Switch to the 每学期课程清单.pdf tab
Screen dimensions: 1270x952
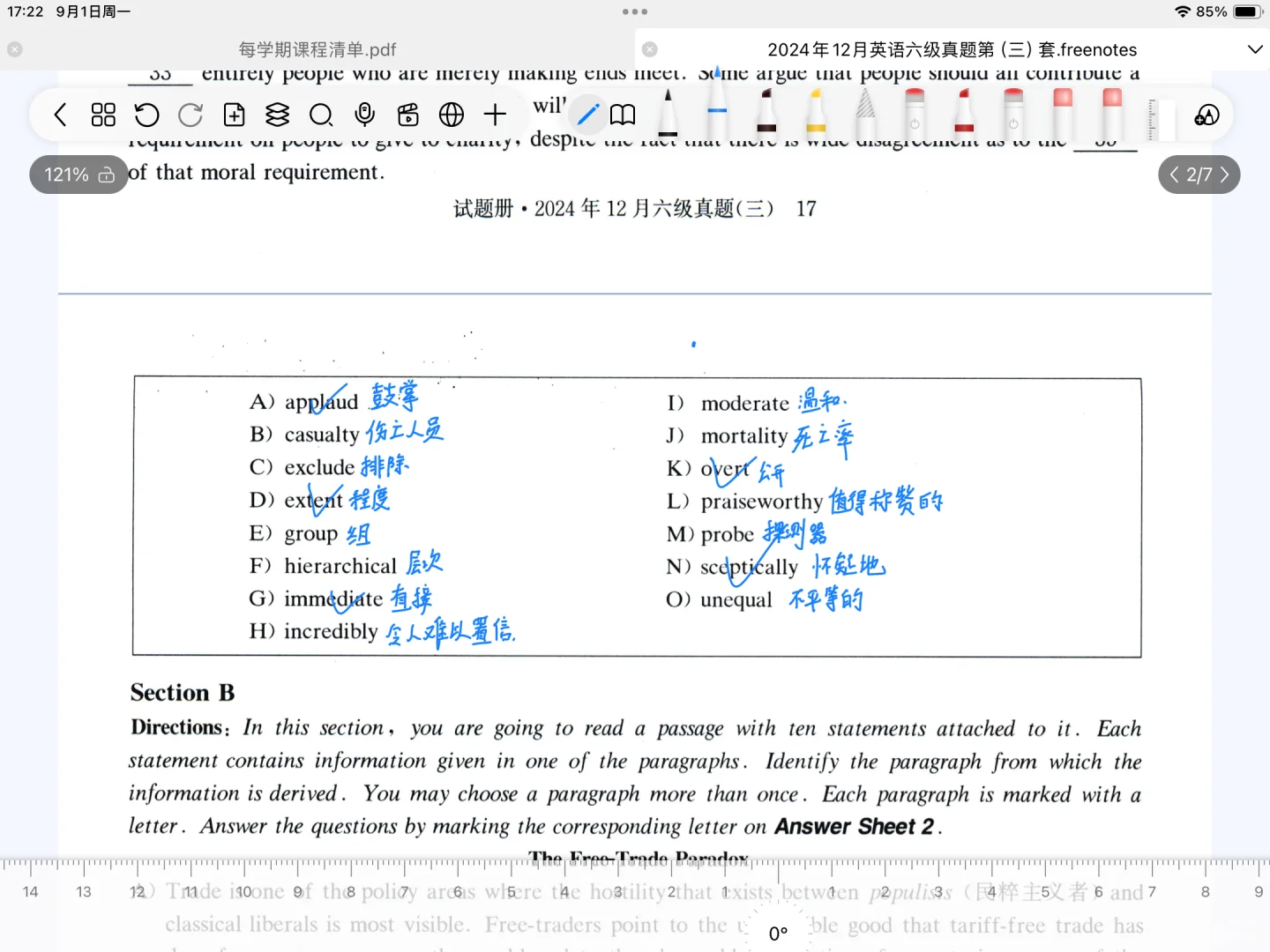pos(317,49)
